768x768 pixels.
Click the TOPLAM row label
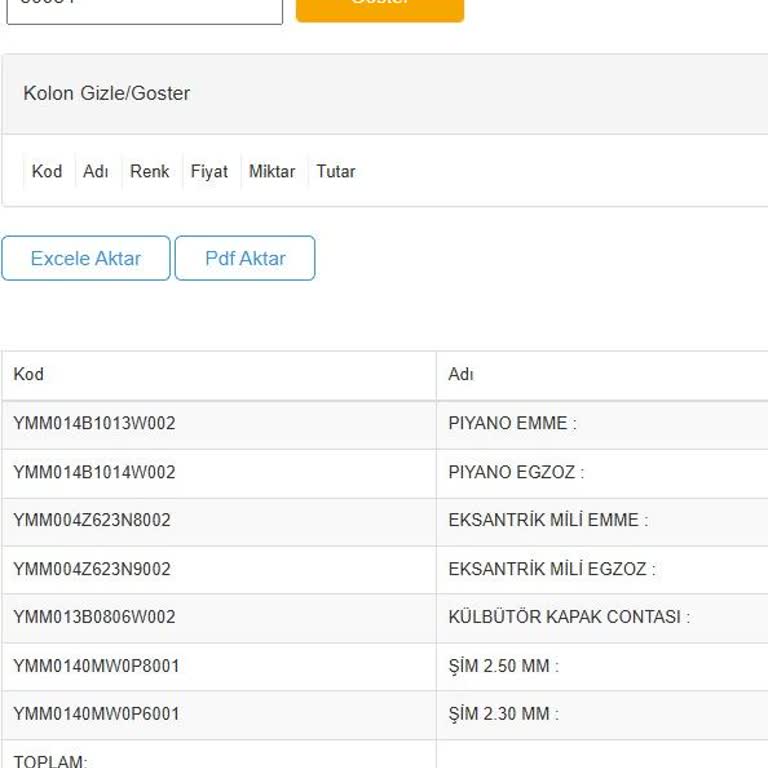click(x=50, y=761)
